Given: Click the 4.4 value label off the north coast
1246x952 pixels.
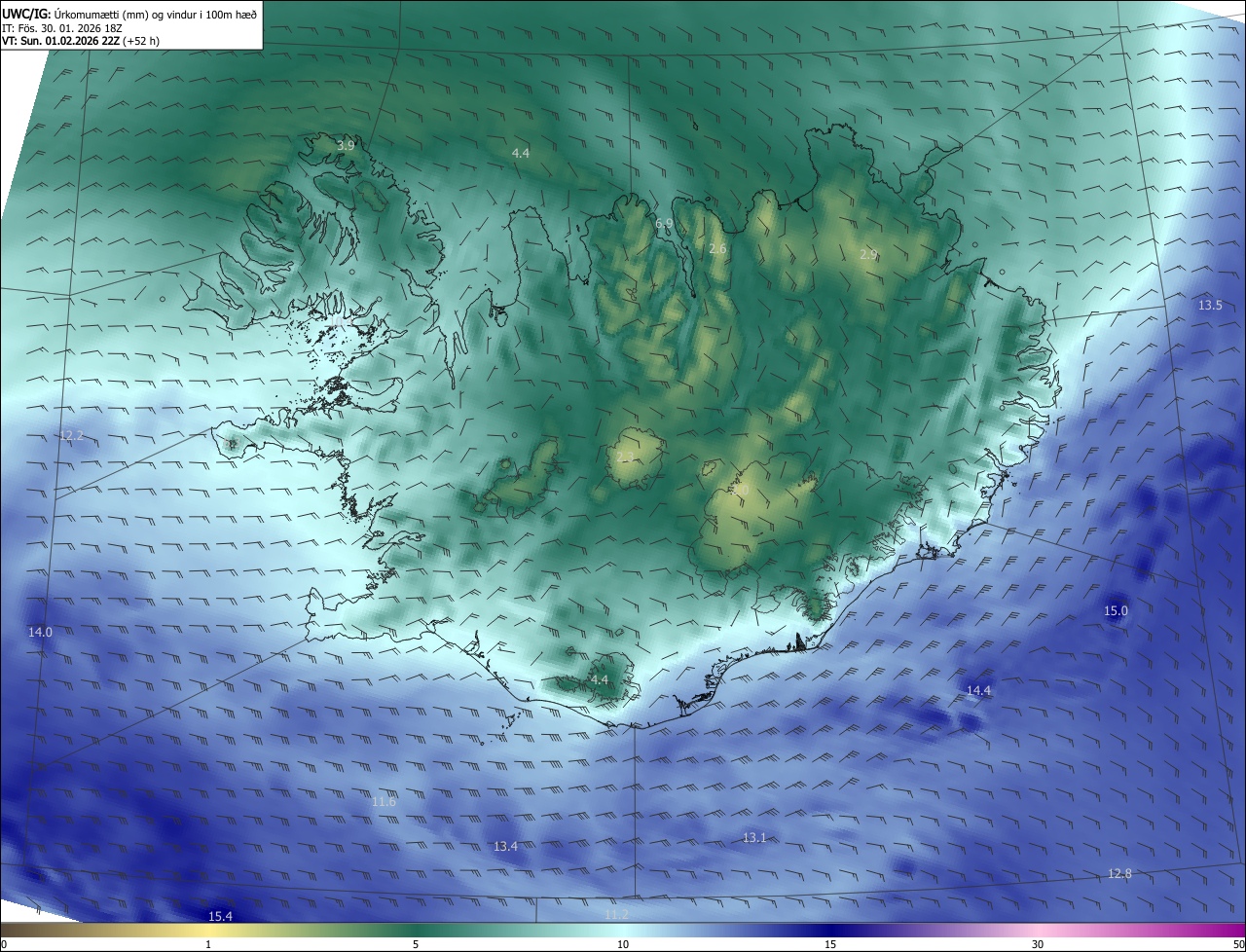Looking at the screenshot, I should pos(521,153).
